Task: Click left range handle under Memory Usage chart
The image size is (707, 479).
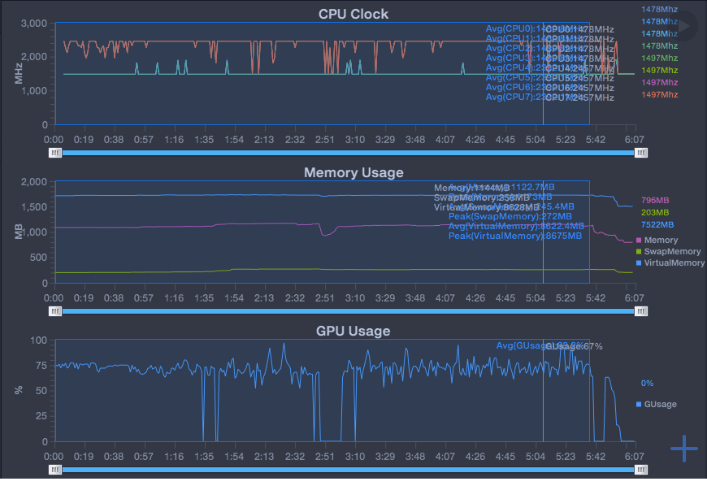Action: tap(56, 311)
